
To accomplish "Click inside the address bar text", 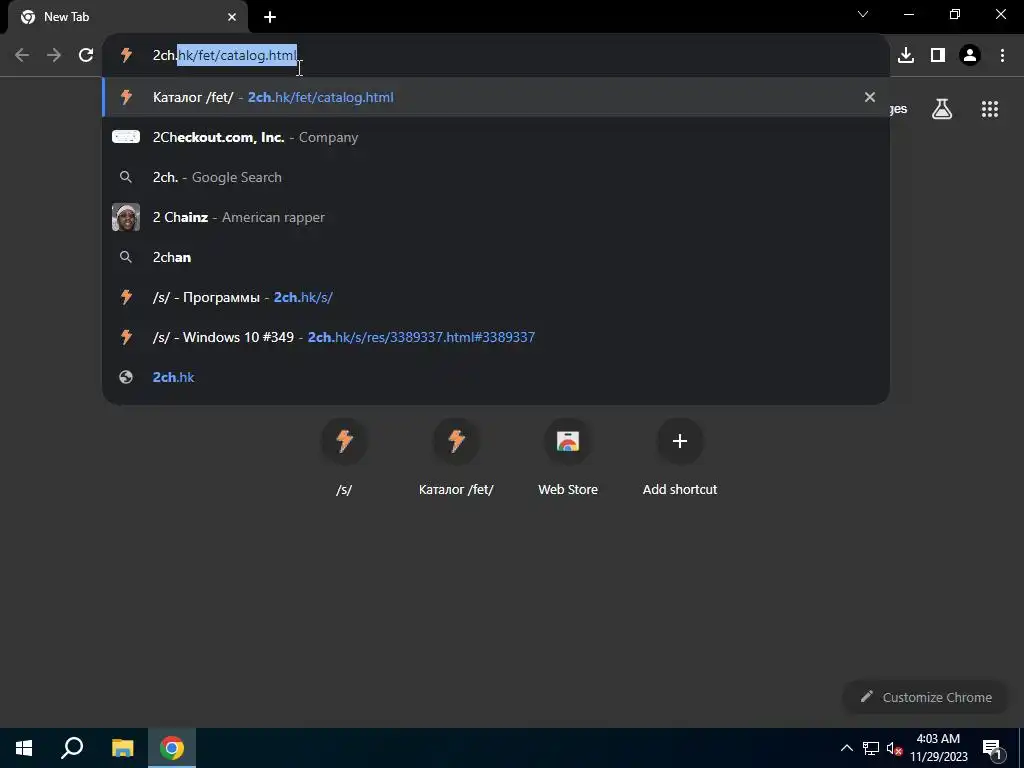I will 225,56.
